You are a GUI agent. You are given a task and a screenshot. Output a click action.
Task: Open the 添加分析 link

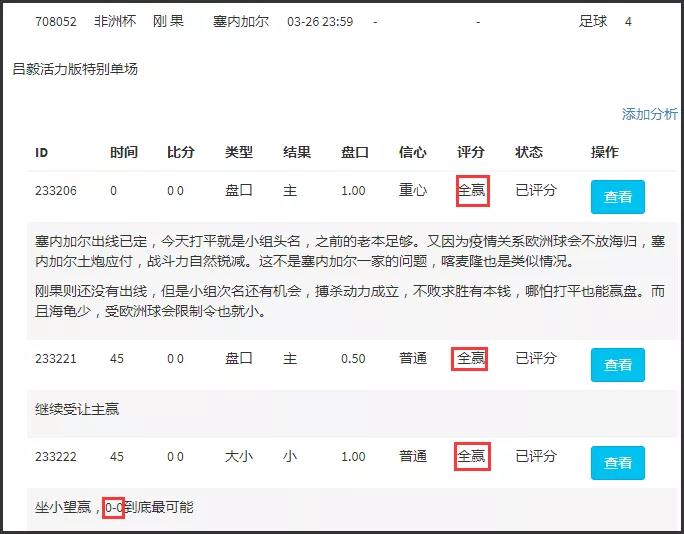(650, 114)
